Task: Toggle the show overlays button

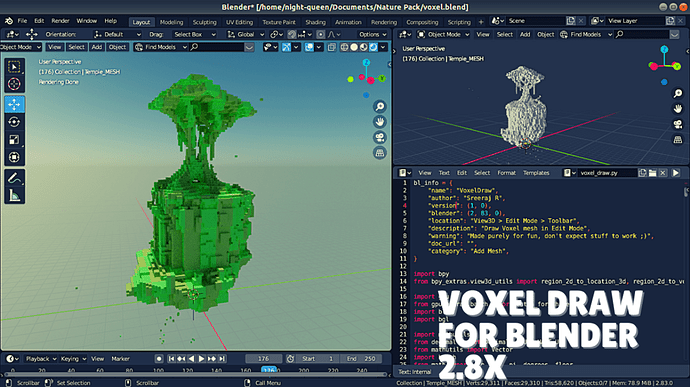Action: tap(309, 47)
